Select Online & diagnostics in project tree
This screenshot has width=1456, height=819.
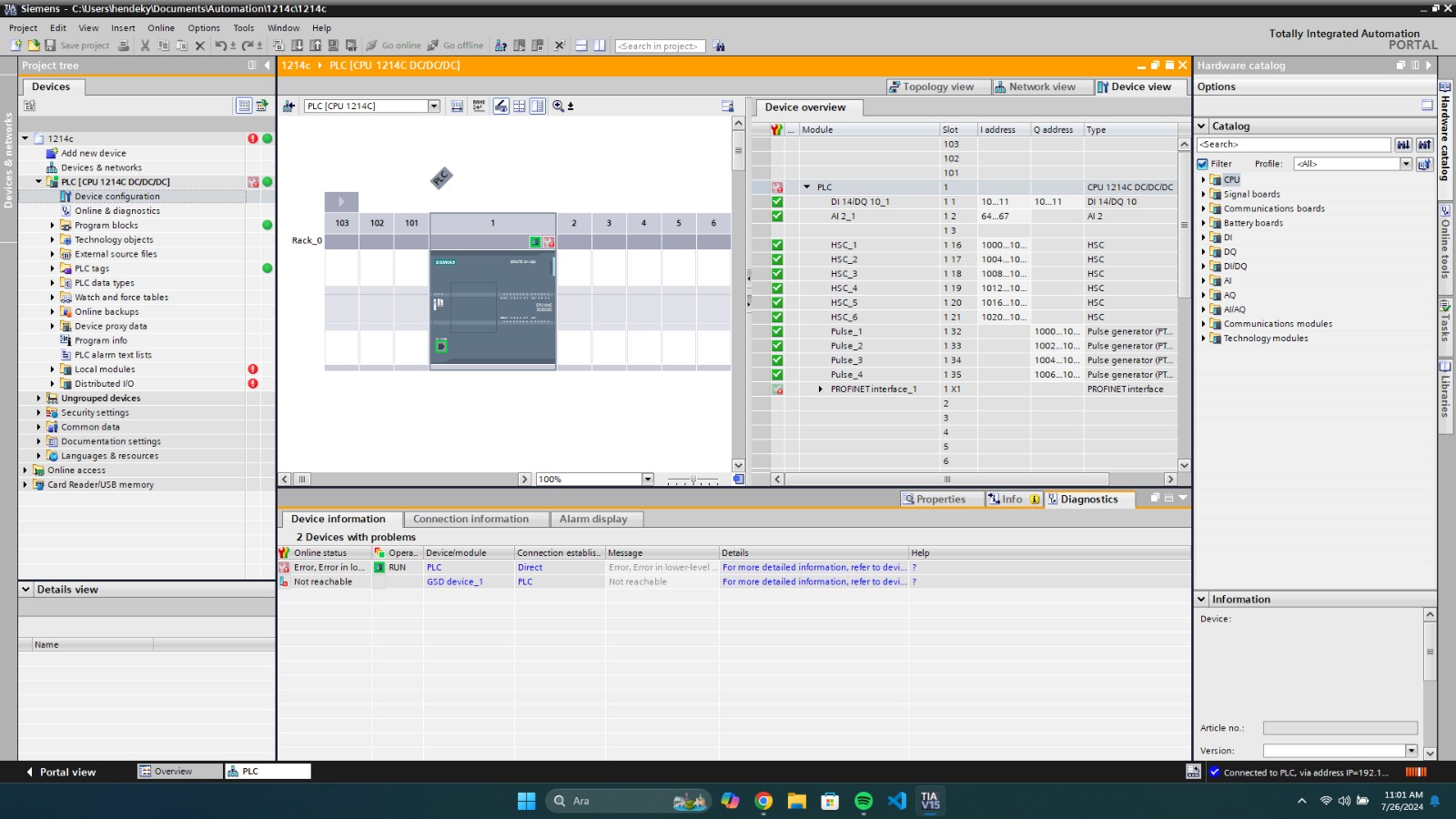click(117, 211)
